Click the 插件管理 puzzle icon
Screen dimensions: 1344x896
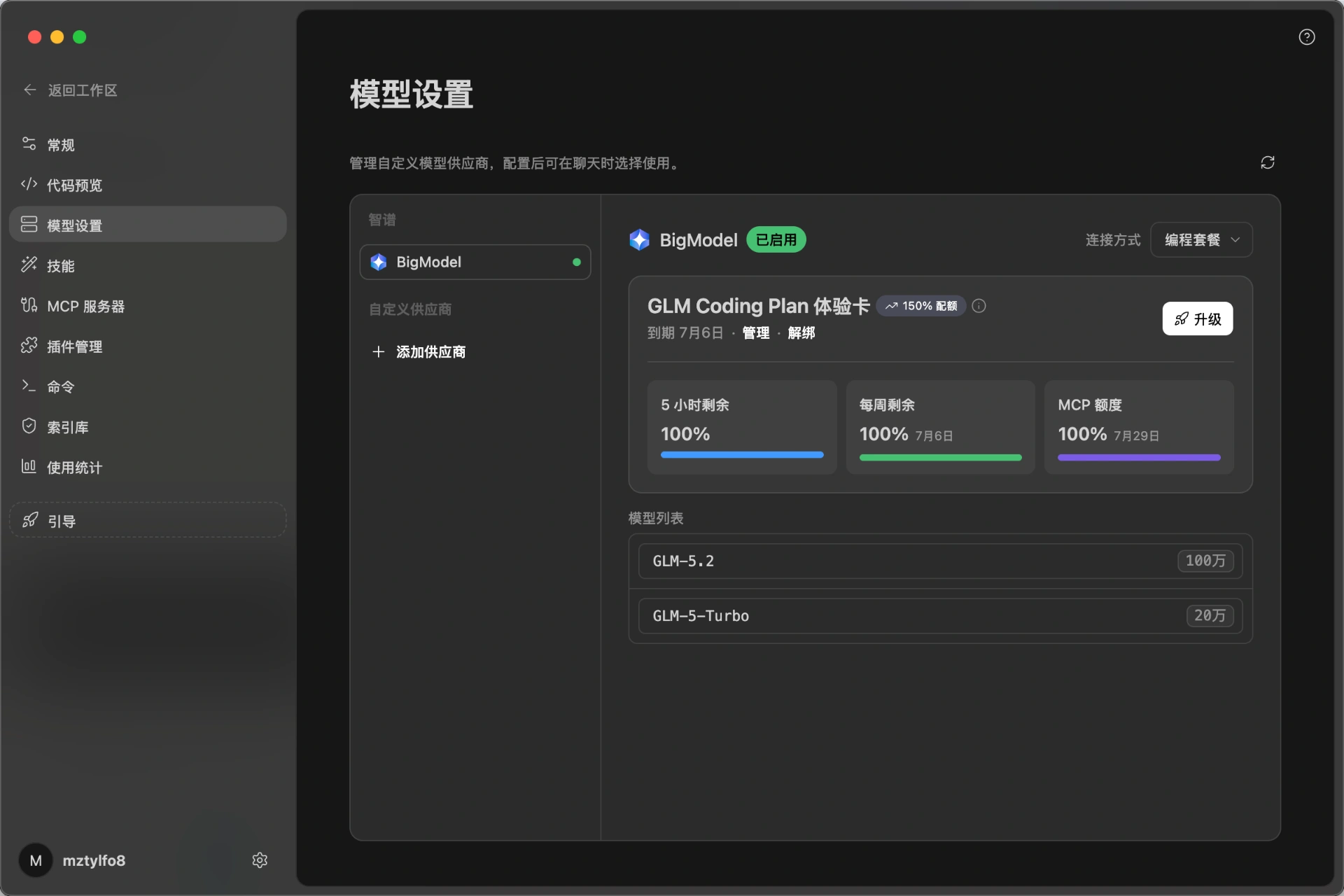point(29,346)
